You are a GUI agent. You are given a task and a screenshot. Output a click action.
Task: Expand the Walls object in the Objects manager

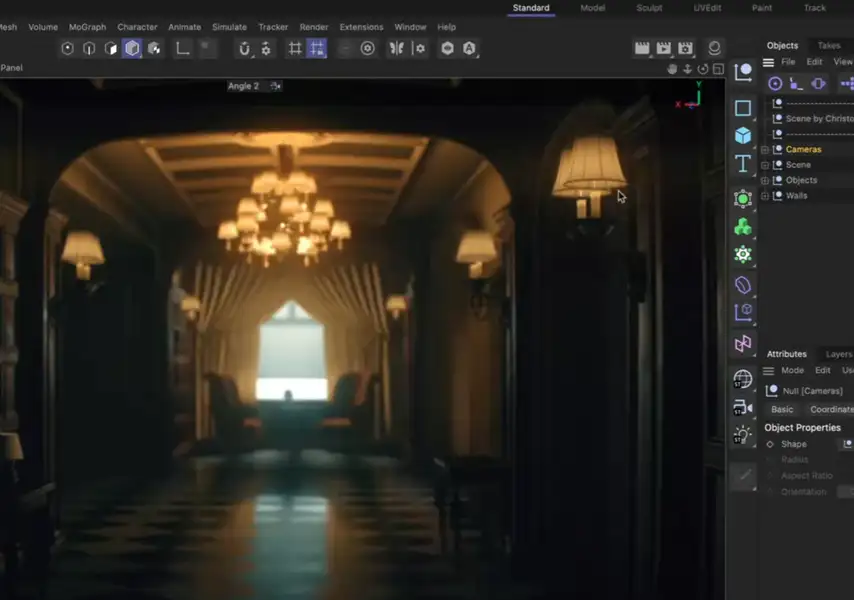[766, 195]
